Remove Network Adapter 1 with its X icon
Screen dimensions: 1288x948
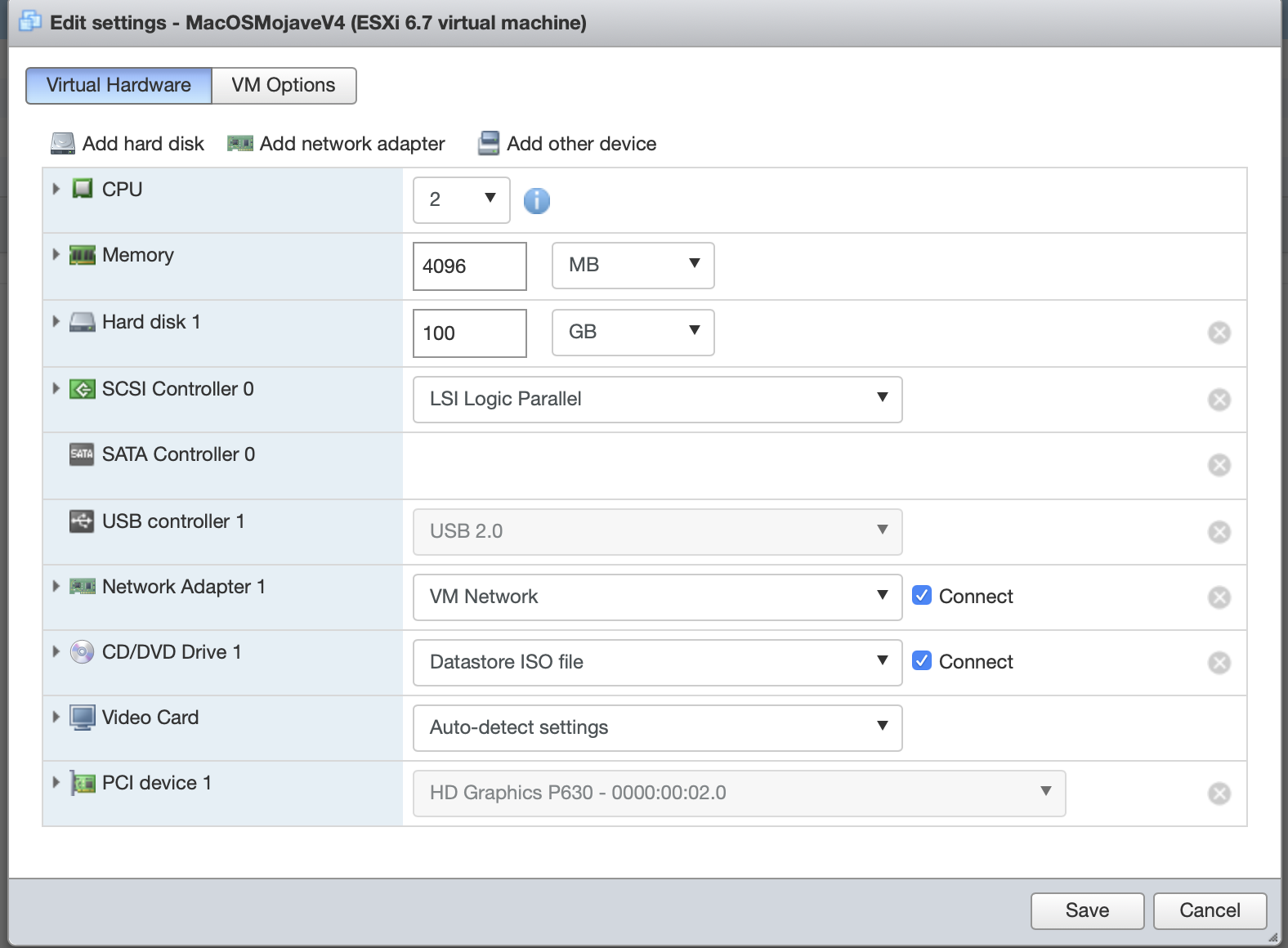(1219, 597)
